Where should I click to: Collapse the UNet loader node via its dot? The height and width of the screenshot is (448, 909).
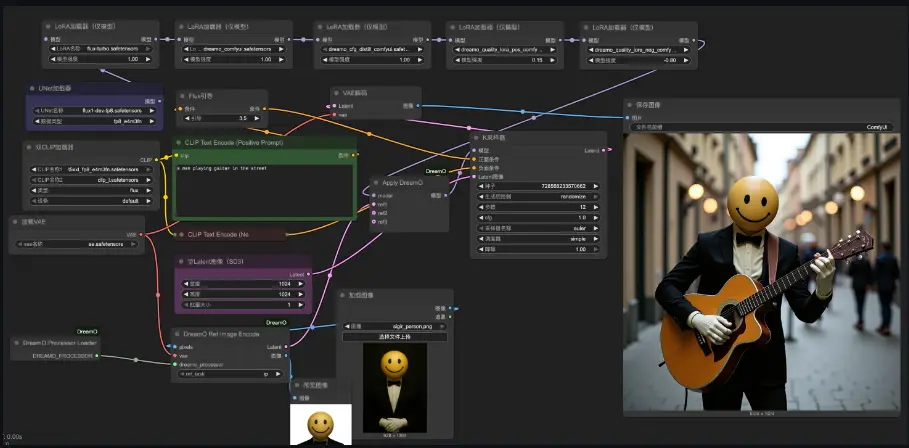[x=33, y=89]
